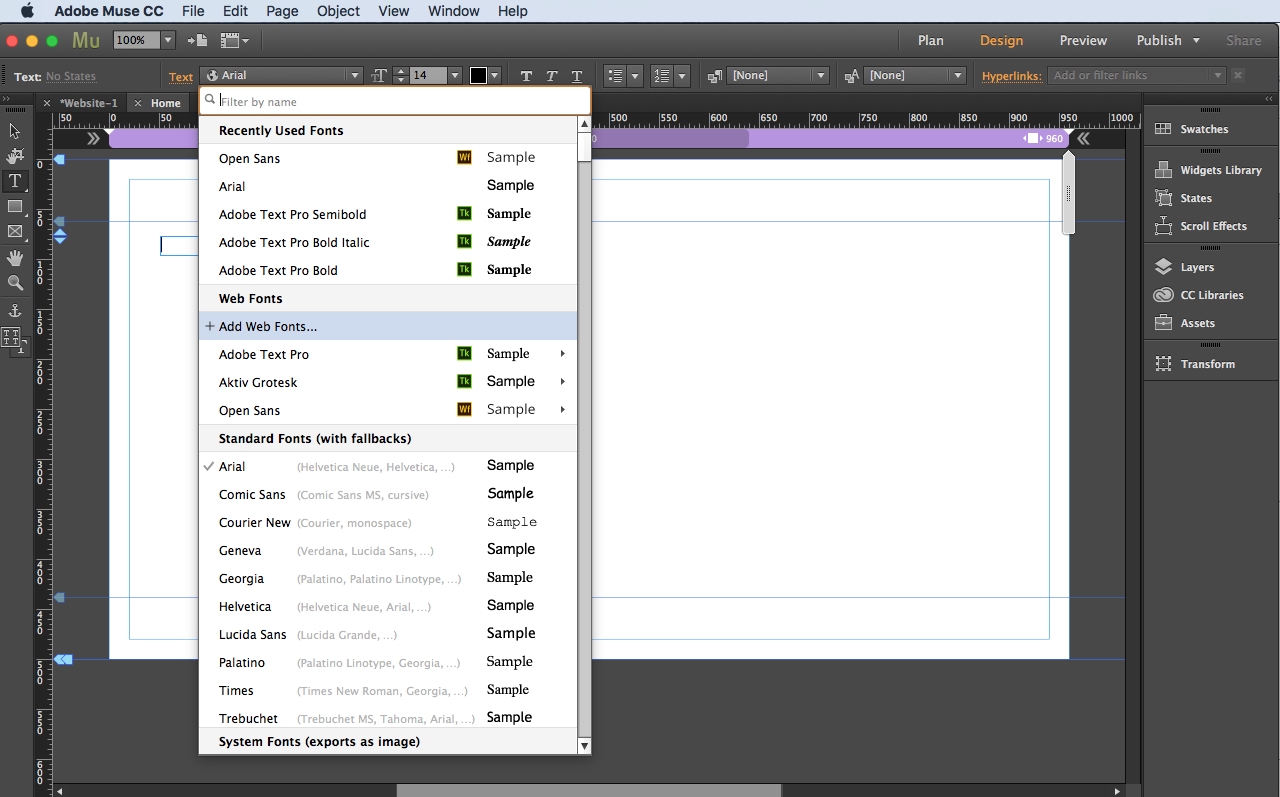Expand the Web Fonts Open Sans submenu arrow

pyautogui.click(x=563, y=410)
